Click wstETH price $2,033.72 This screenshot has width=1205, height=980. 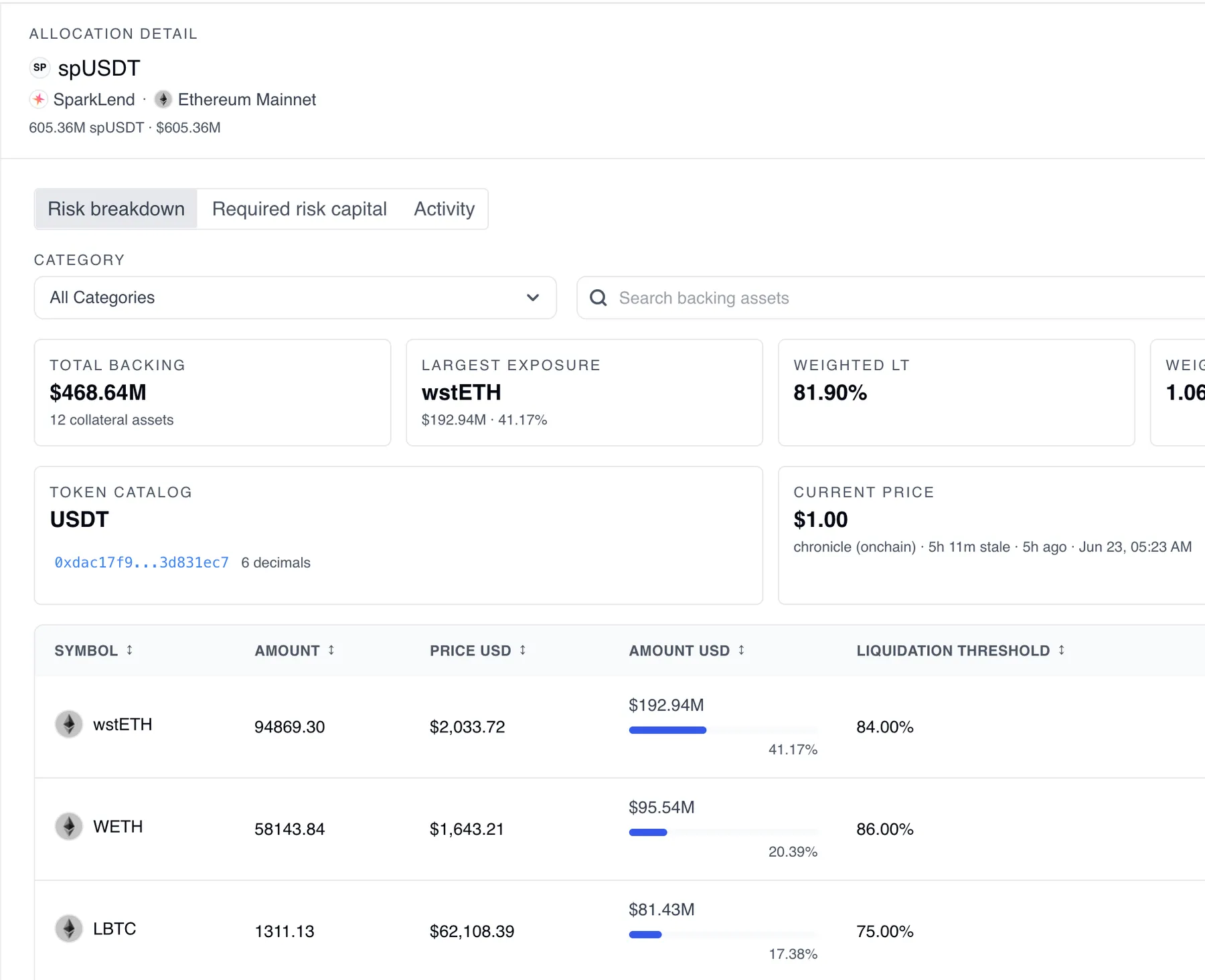click(467, 727)
